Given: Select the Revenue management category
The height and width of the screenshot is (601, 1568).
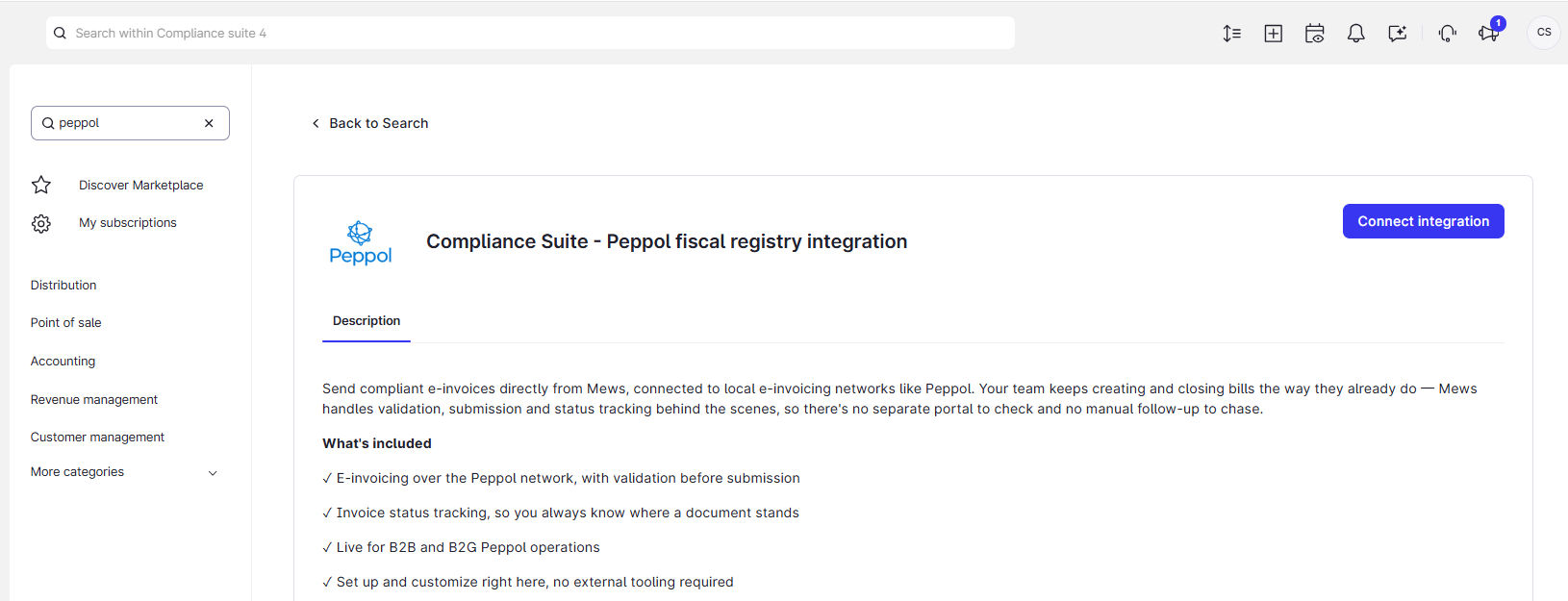Looking at the screenshot, I should coord(94,399).
